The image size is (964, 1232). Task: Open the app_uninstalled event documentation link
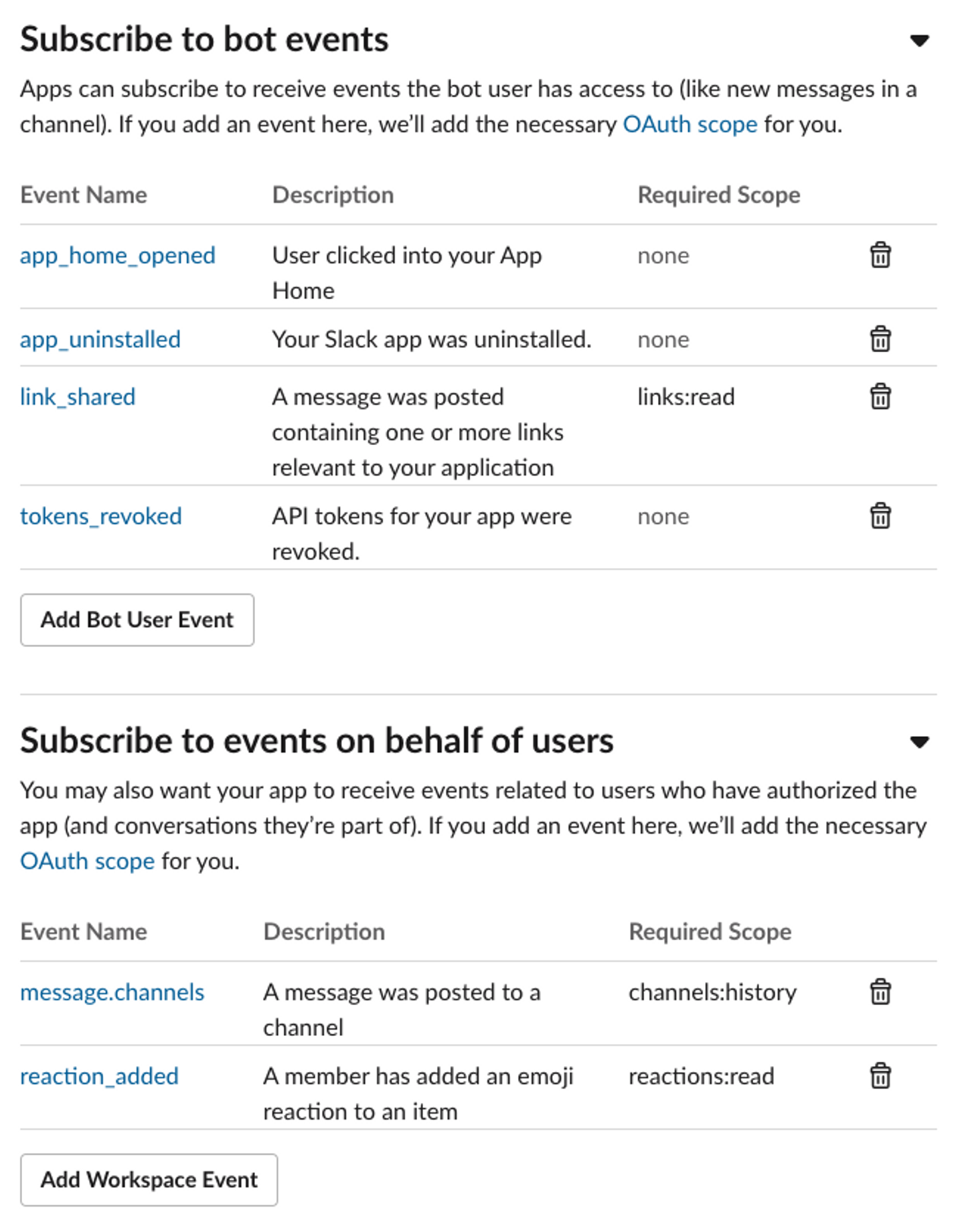point(100,340)
